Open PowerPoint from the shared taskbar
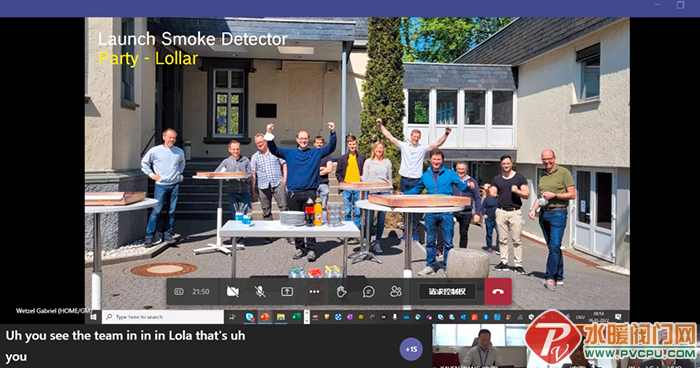Image resolution: width=700 pixels, height=368 pixels. (x=265, y=317)
